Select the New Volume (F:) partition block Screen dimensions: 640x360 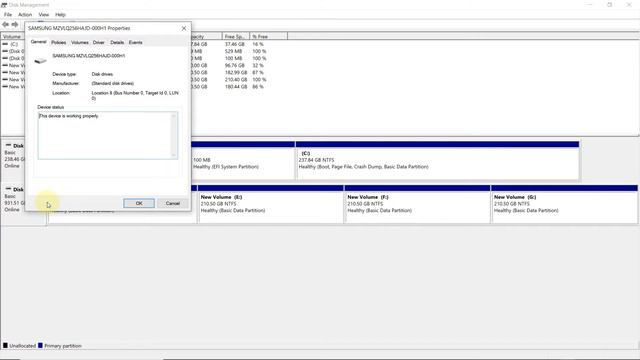(x=417, y=204)
